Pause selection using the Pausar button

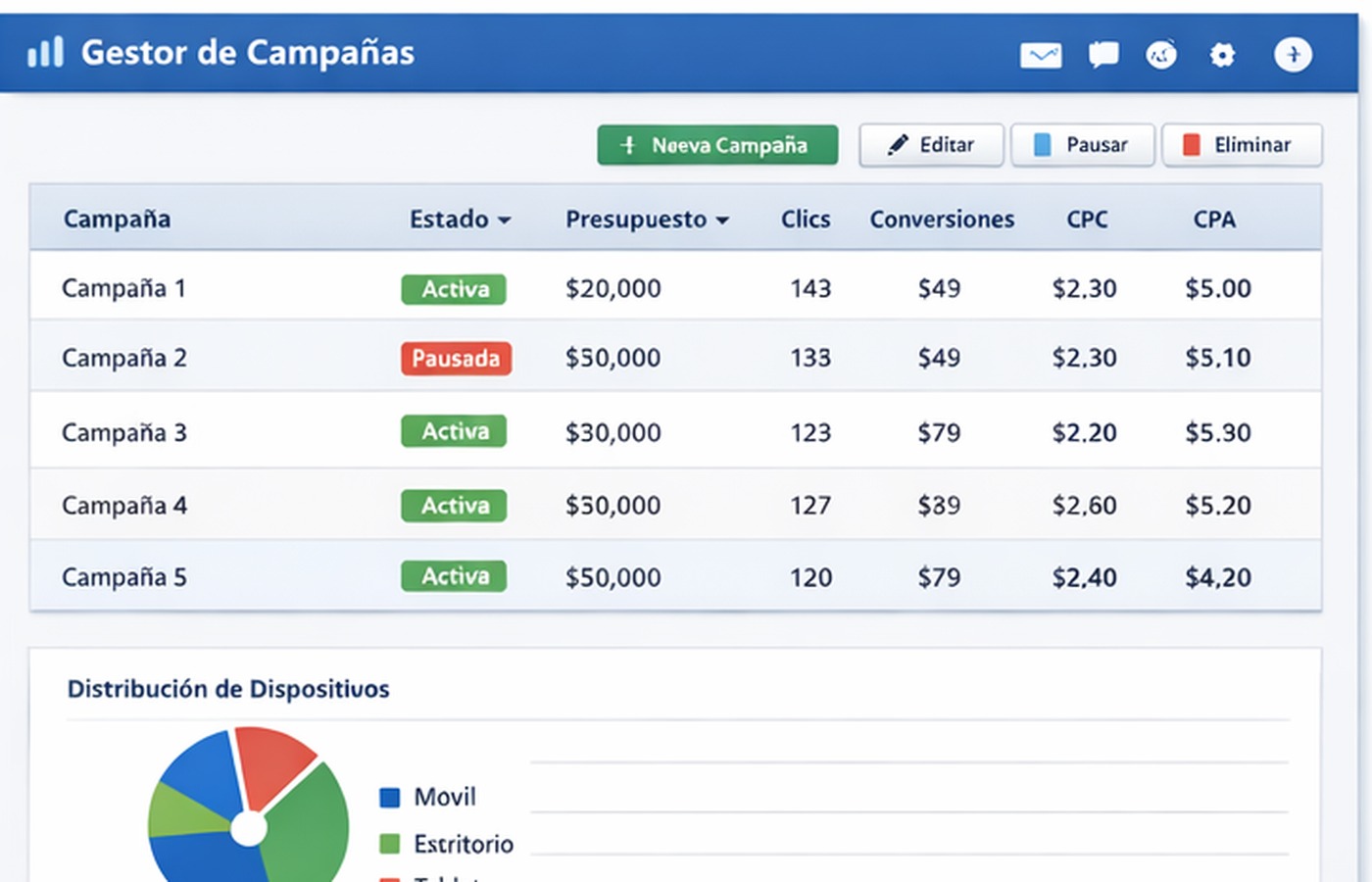1083,144
